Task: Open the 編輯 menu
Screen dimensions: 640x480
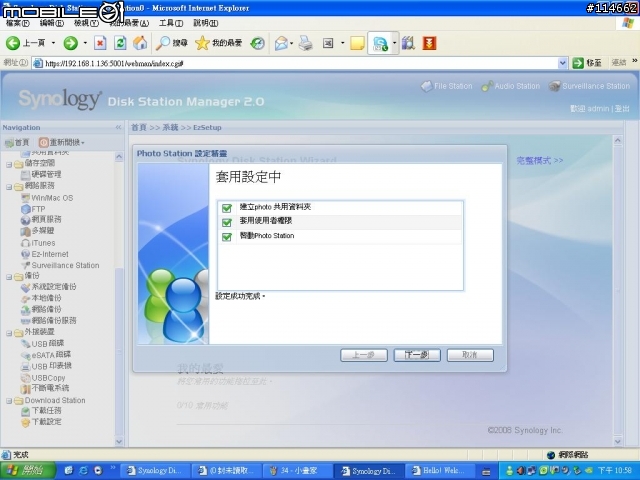Action: point(51,23)
